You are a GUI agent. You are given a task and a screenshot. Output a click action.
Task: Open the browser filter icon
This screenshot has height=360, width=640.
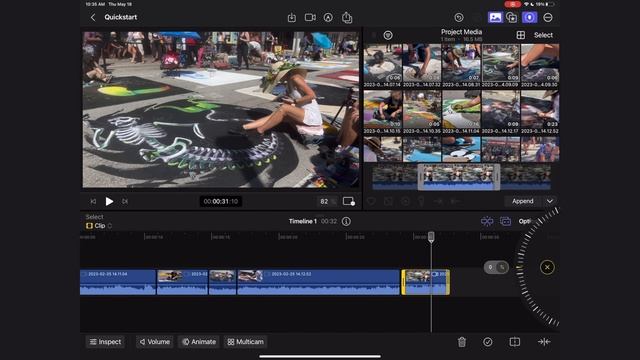(388, 36)
